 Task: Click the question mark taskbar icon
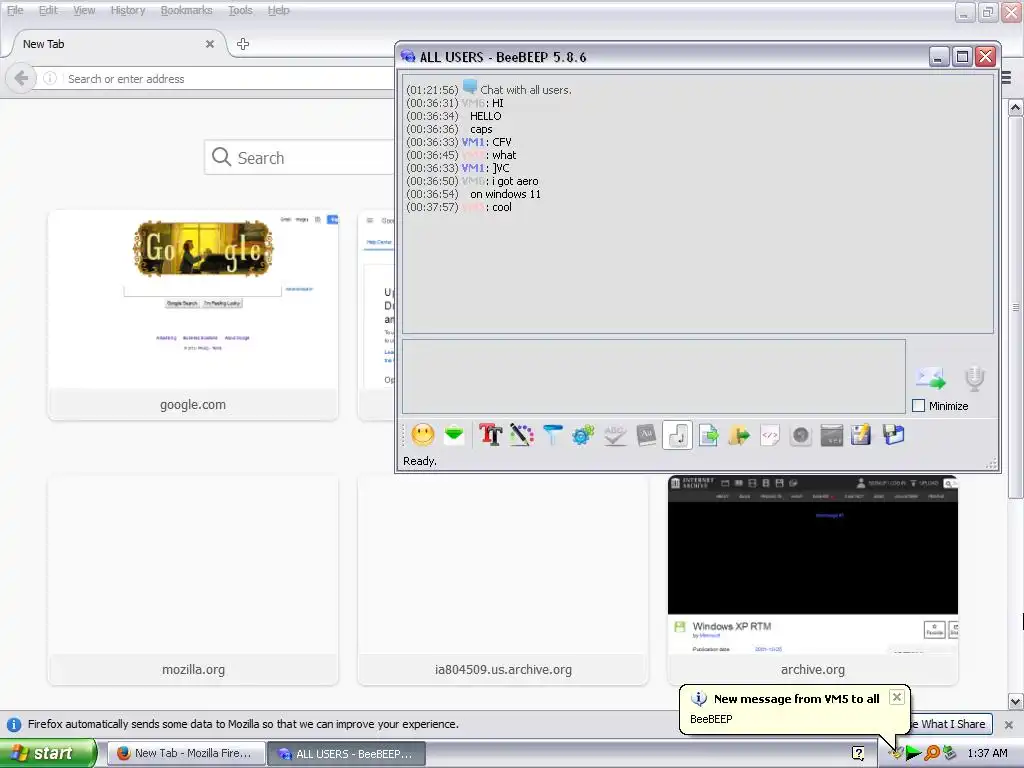point(858,753)
